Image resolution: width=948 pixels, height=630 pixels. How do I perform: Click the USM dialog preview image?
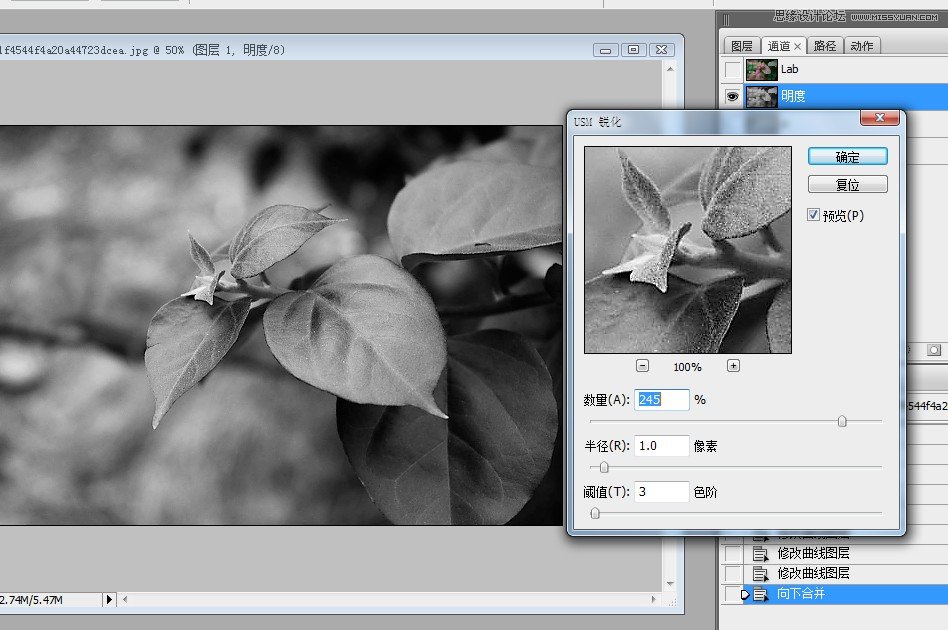tap(688, 250)
